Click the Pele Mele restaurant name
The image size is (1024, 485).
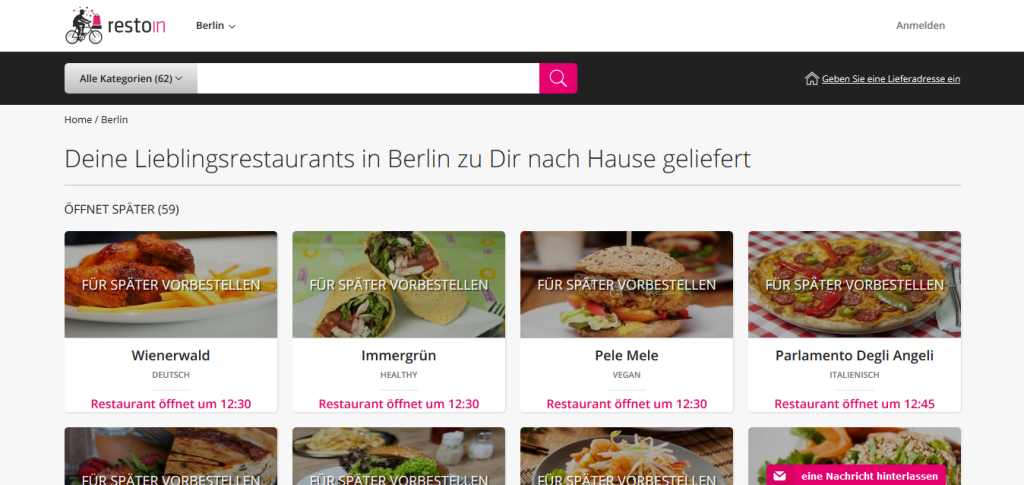pyautogui.click(x=626, y=356)
